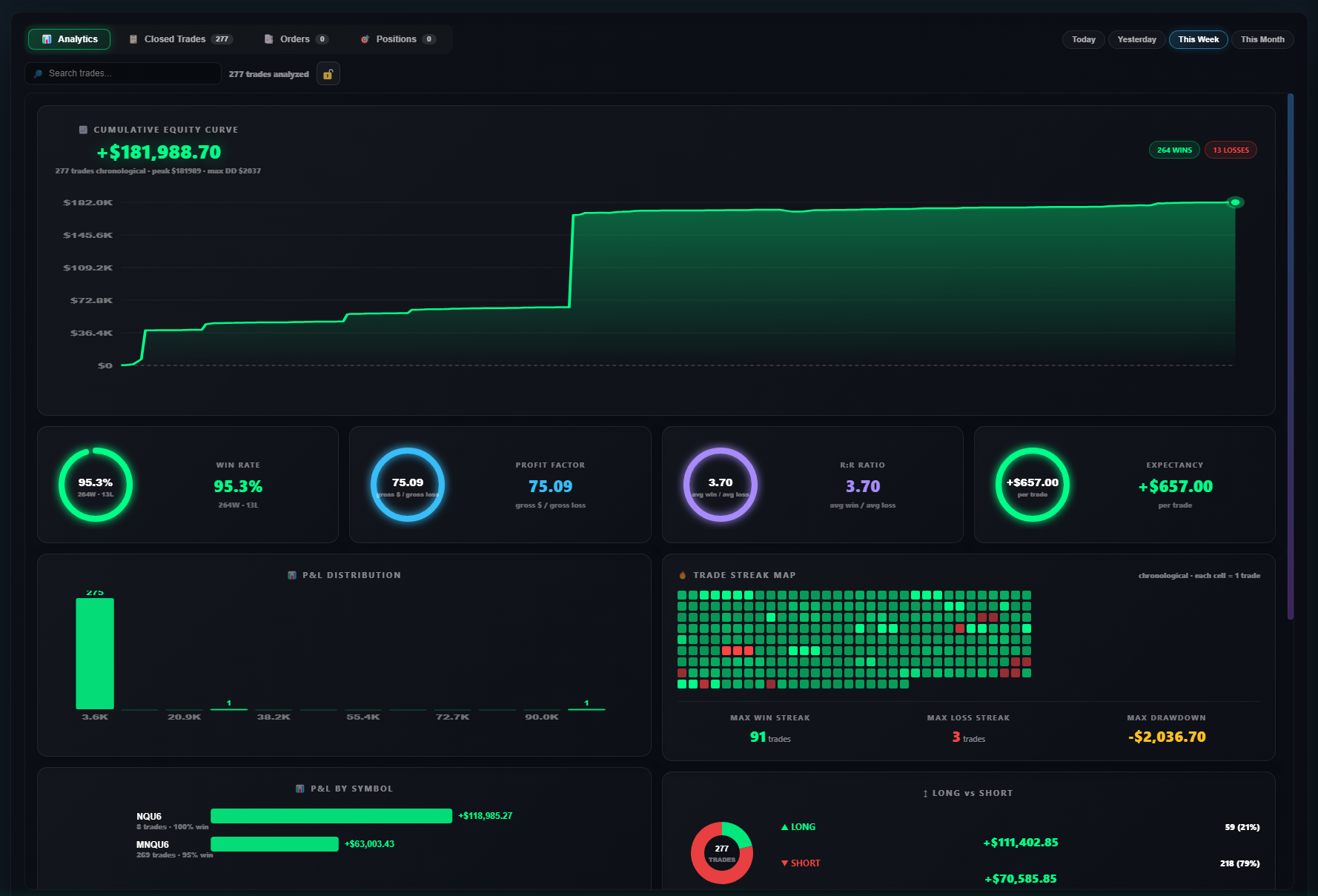This screenshot has height=896, width=1318.
Task: Click the Expectancy +$657.00 ring
Action: pos(1033,485)
